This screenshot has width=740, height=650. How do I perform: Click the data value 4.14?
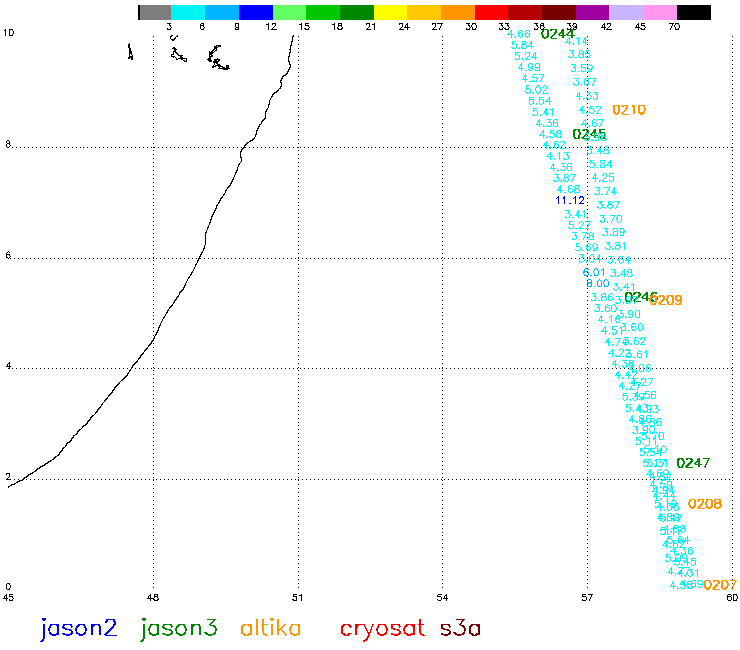pyautogui.click(x=577, y=41)
